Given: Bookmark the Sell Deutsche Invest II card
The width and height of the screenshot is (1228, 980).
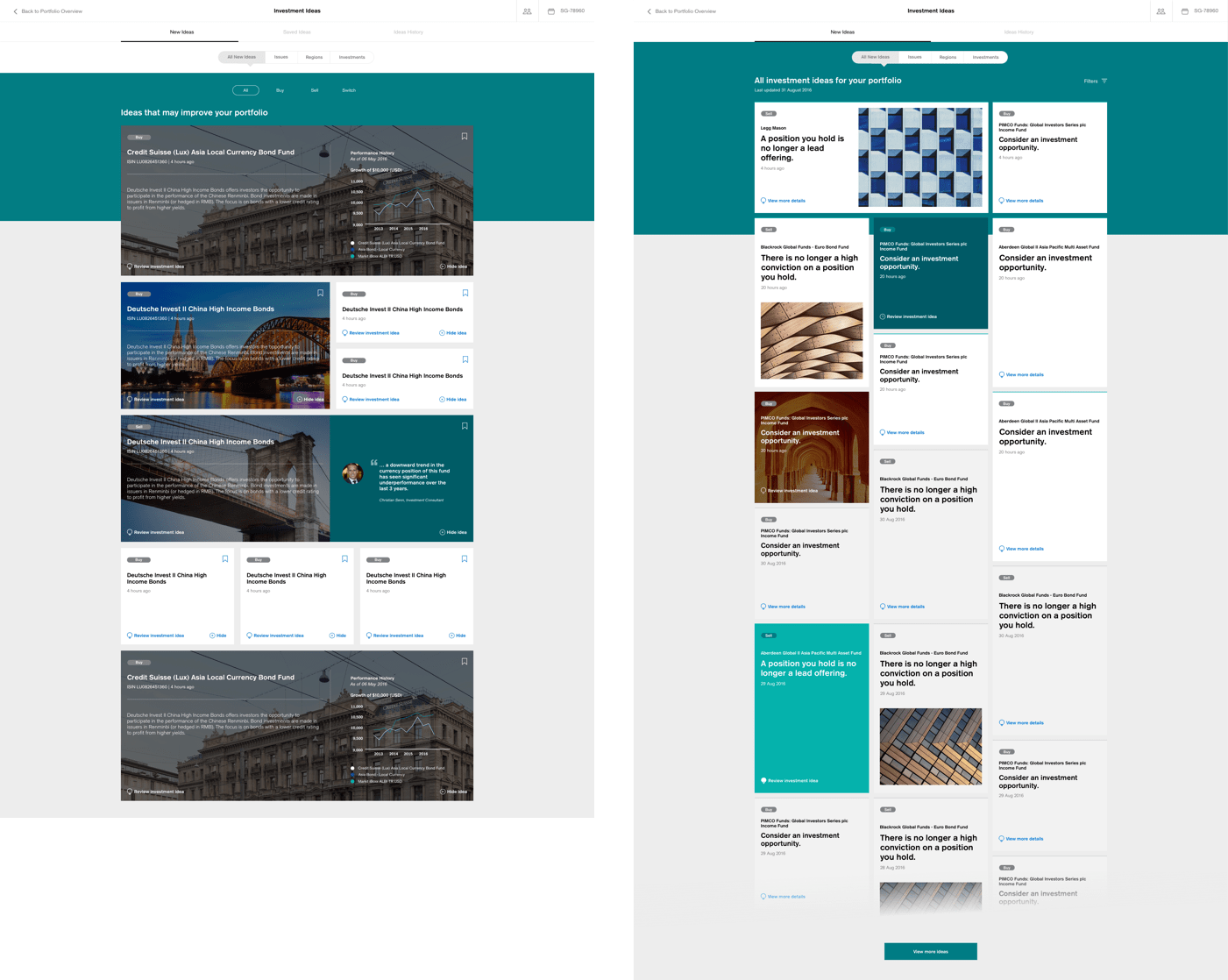Looking at the screenshot, I should coord(465,426).
